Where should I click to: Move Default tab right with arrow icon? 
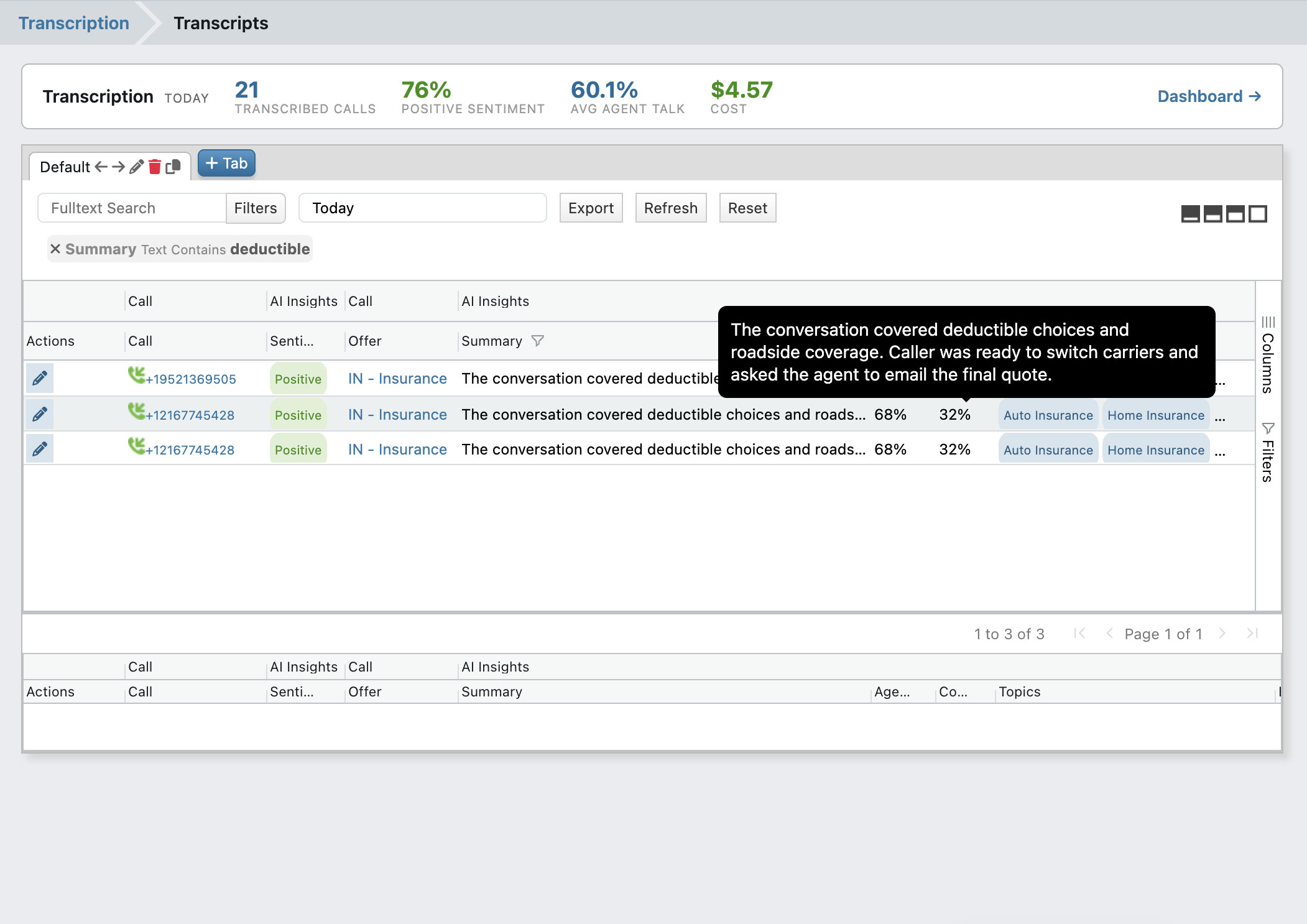[x=118, y=167]
